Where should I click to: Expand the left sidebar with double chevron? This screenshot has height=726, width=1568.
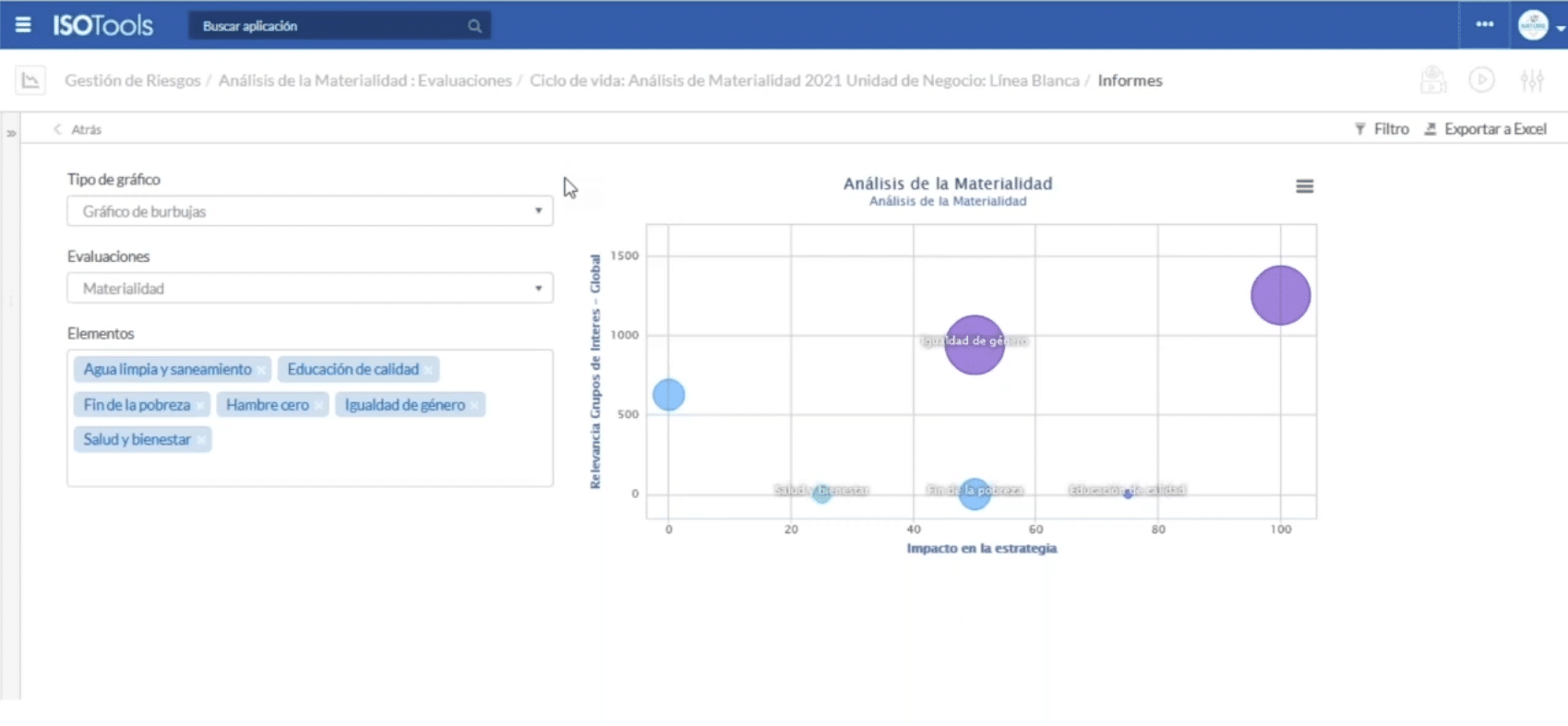11,133
